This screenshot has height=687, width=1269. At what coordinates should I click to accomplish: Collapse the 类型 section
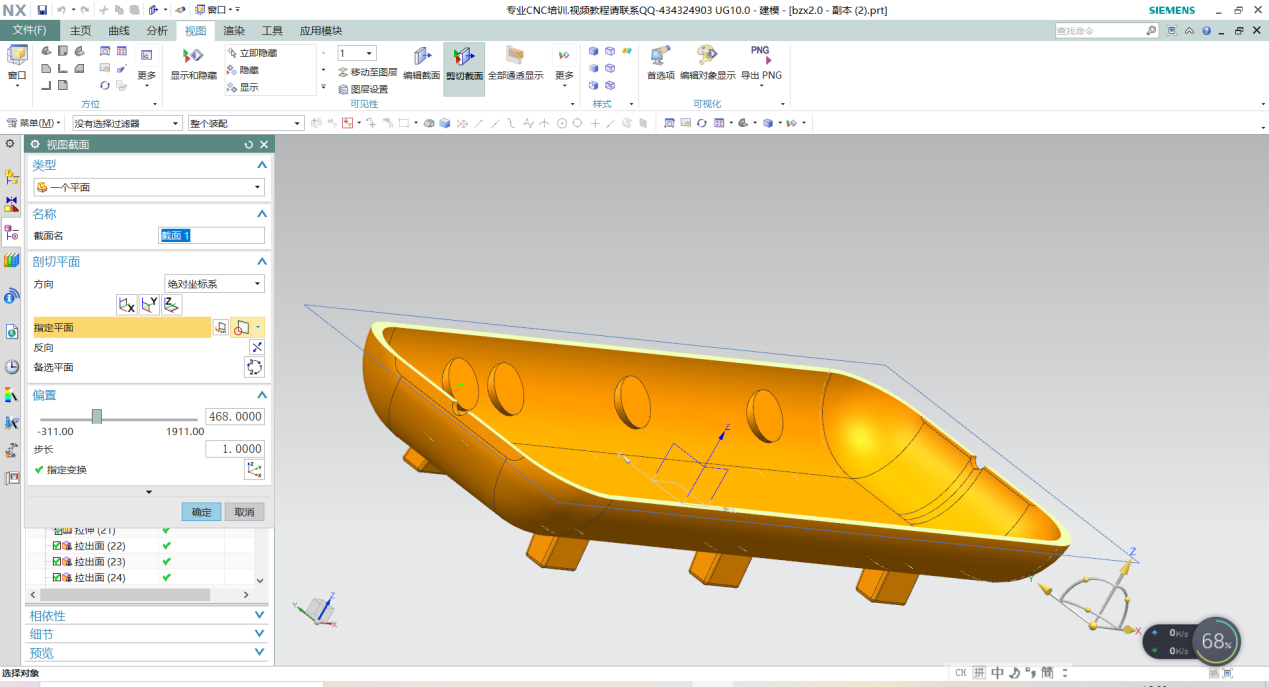click(262, 165)
